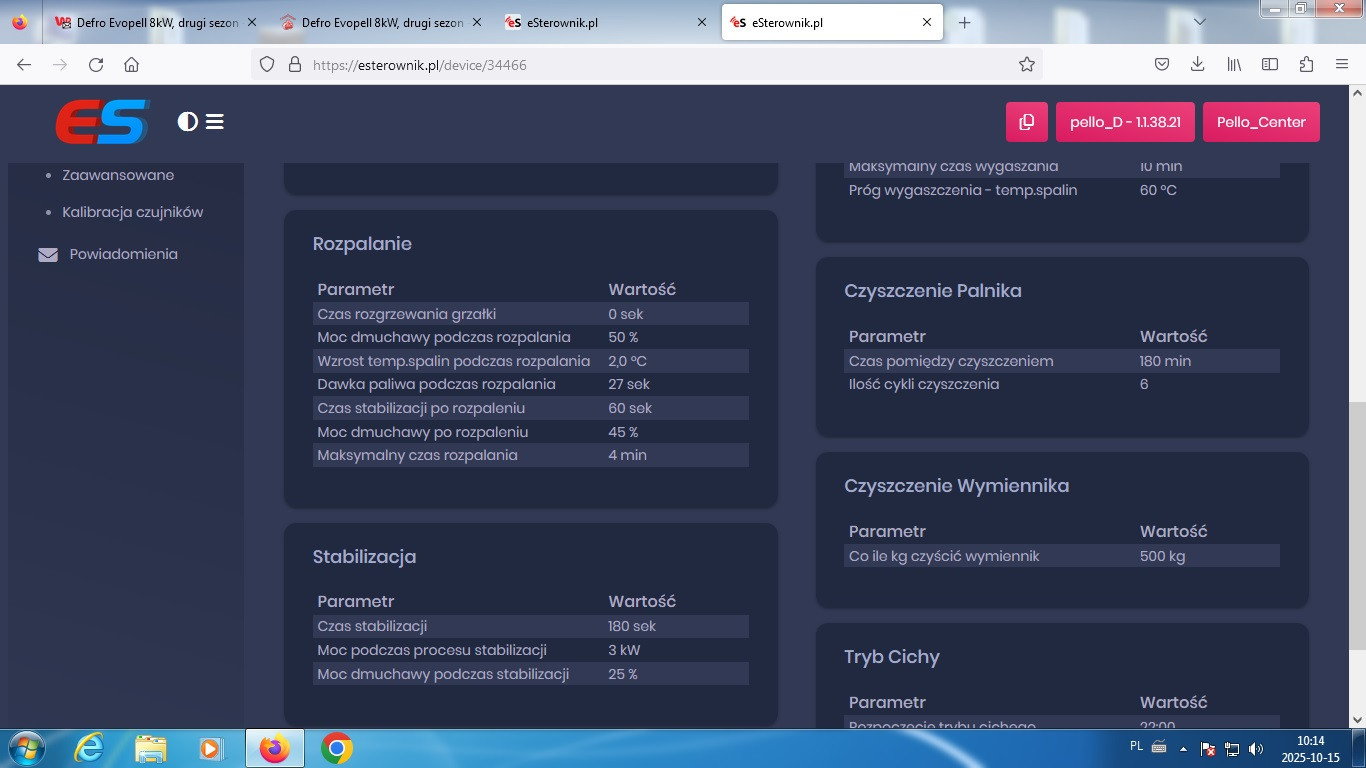Toggle the dark/light contrast mode icon
The image size is (1366, 768).
pos(187,122)
